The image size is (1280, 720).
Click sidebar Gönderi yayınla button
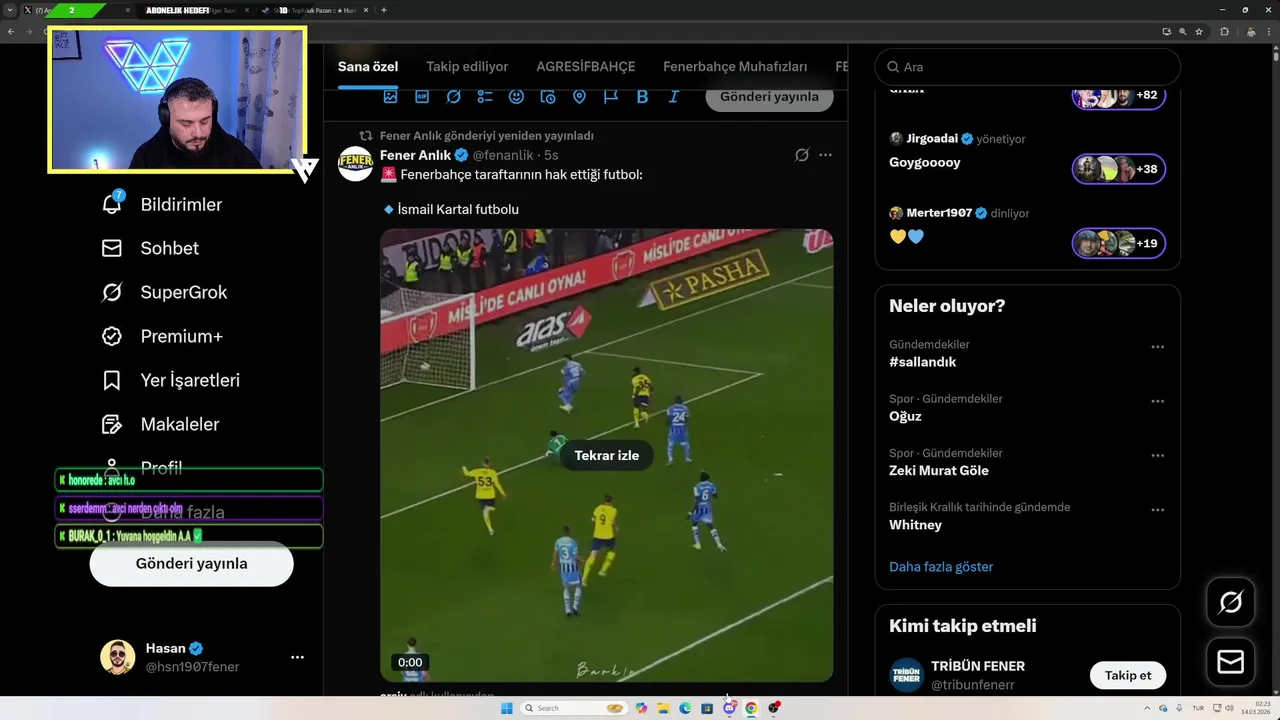191,563
